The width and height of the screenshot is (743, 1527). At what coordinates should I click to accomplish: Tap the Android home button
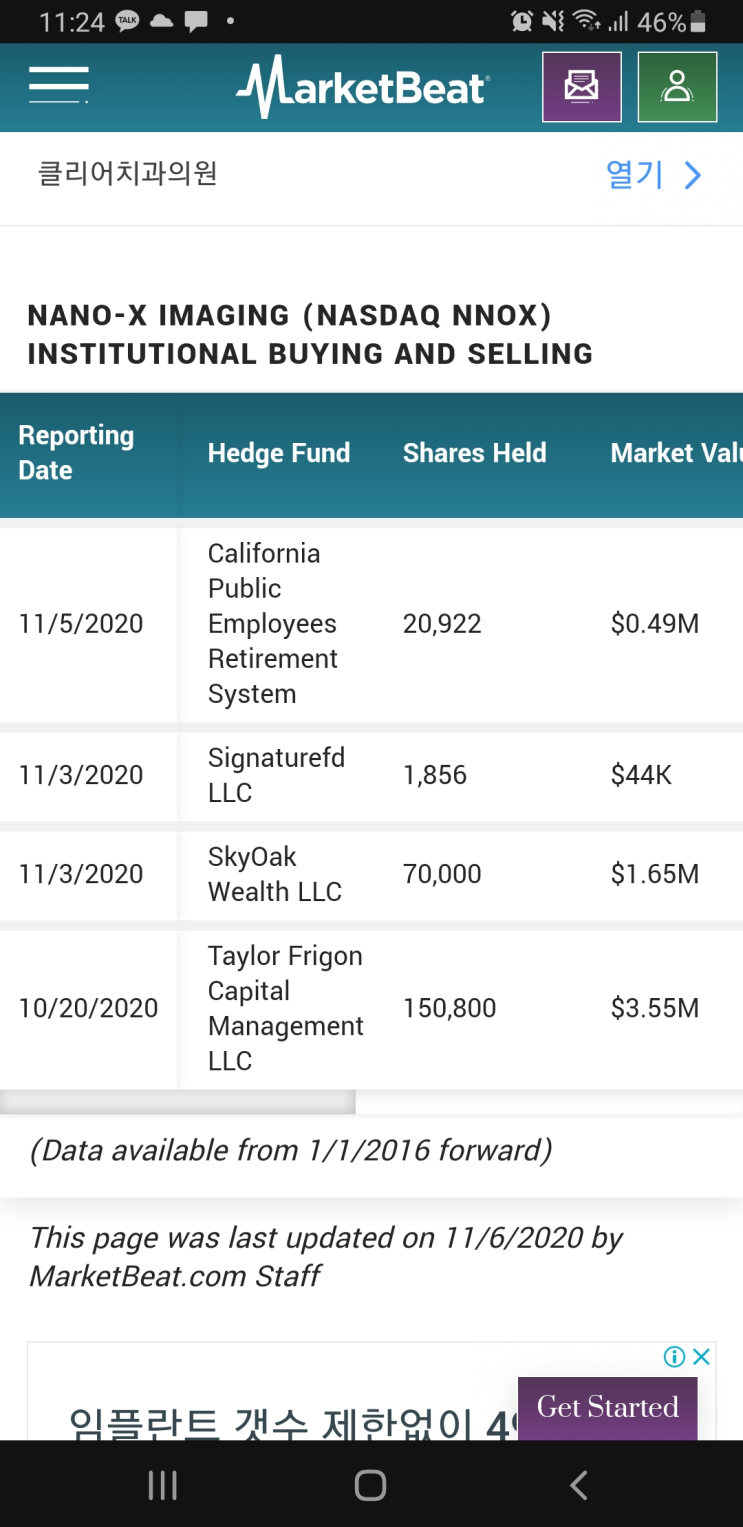tap(370, 1486)
